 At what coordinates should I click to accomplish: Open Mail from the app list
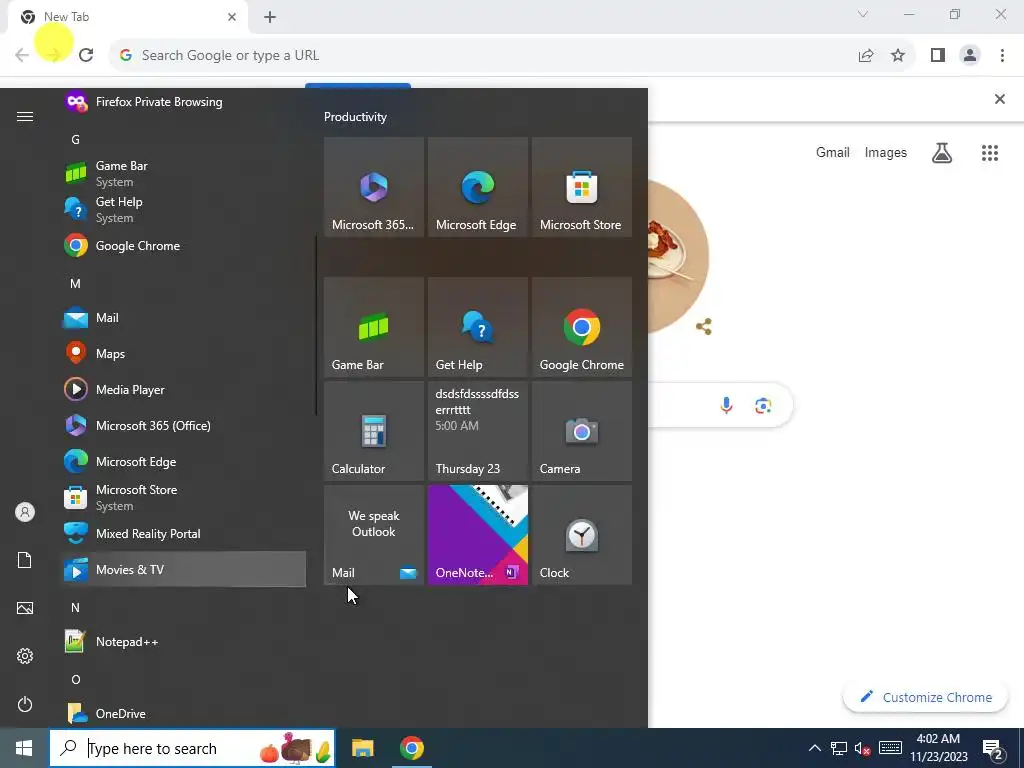click(183, 318)
